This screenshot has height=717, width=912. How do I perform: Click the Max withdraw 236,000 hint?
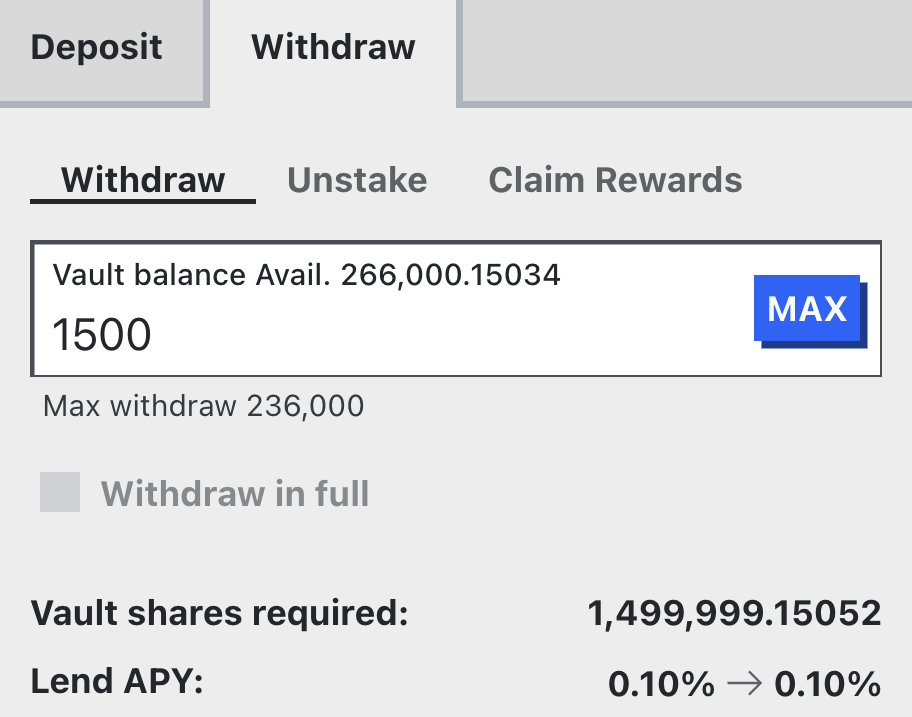pos(203,406)
